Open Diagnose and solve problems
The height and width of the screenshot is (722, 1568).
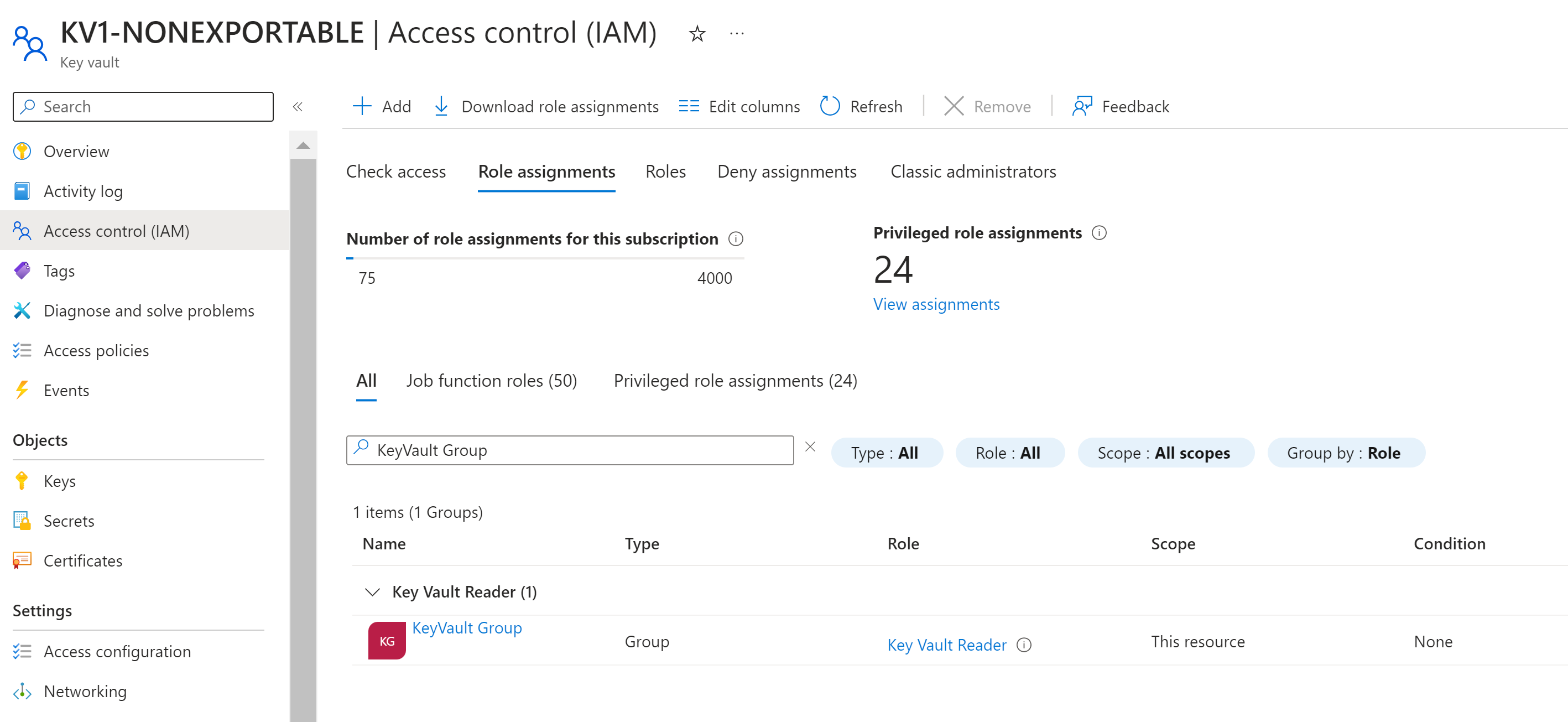tap(149, 310)
